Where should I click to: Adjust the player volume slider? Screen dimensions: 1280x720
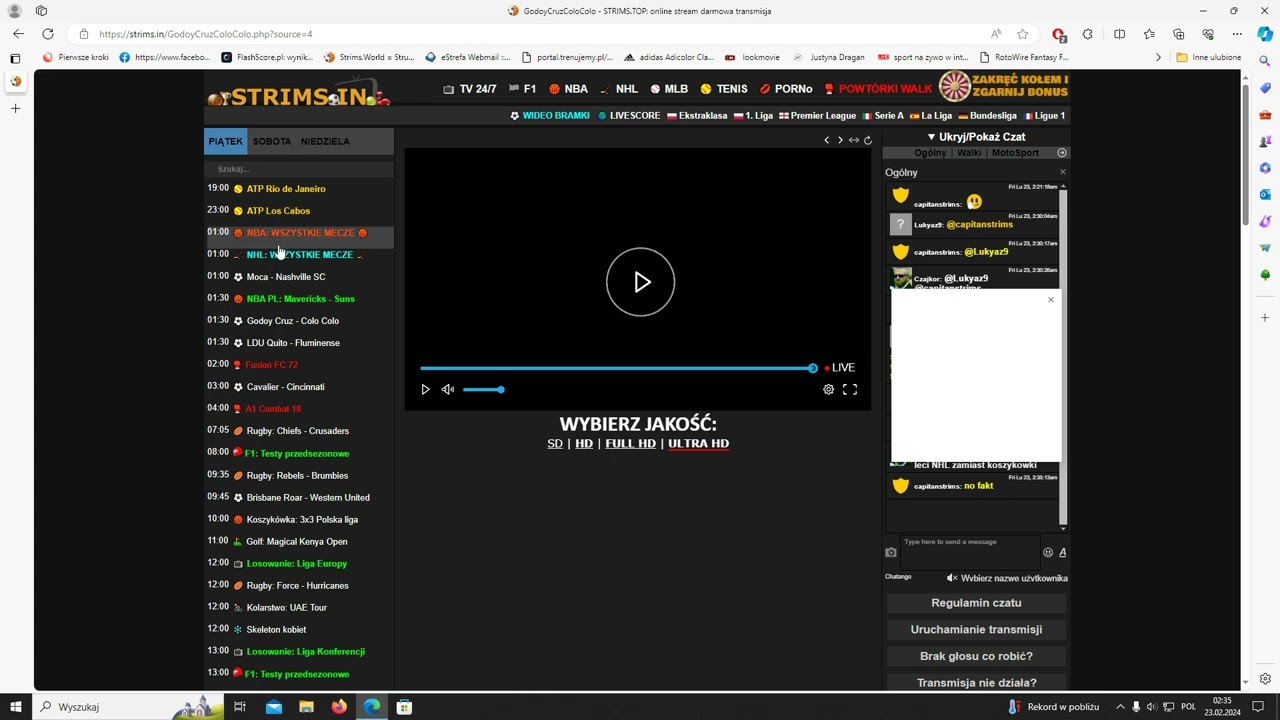(483, 389)
